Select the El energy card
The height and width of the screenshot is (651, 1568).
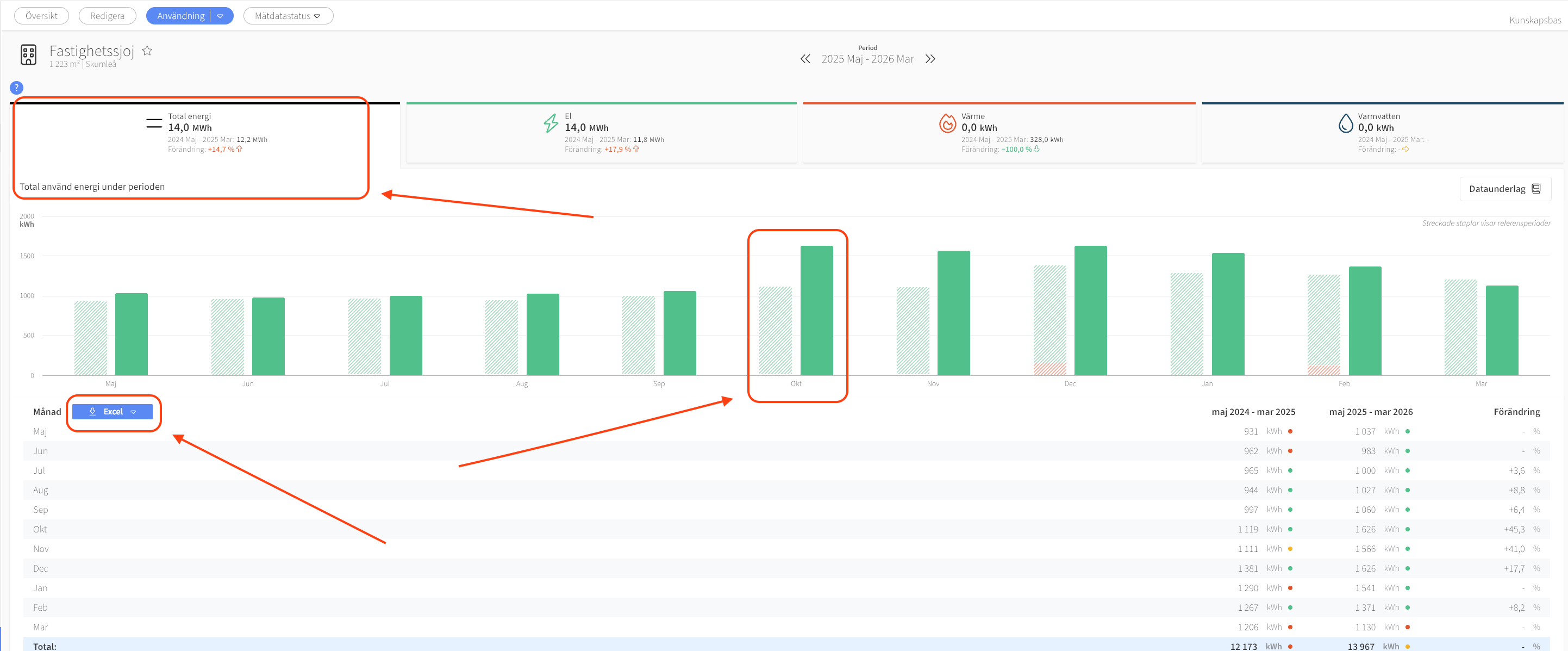point(602,133)
